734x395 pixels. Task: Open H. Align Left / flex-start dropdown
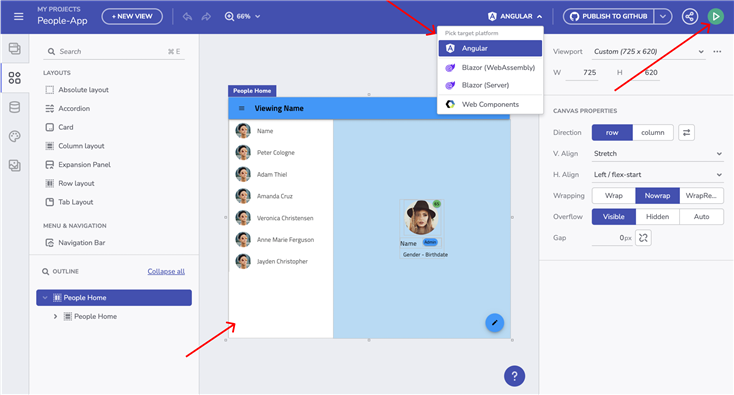(657, 175)
